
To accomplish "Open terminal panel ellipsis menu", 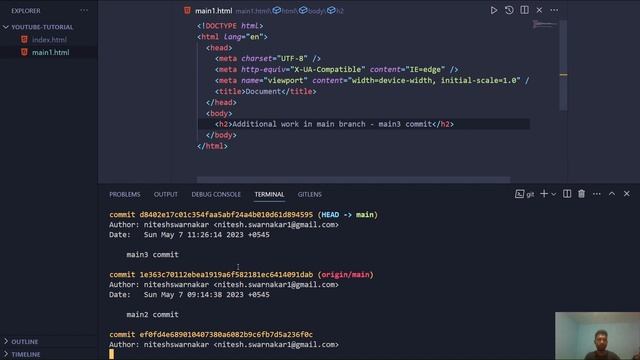I will pos(597,194).
